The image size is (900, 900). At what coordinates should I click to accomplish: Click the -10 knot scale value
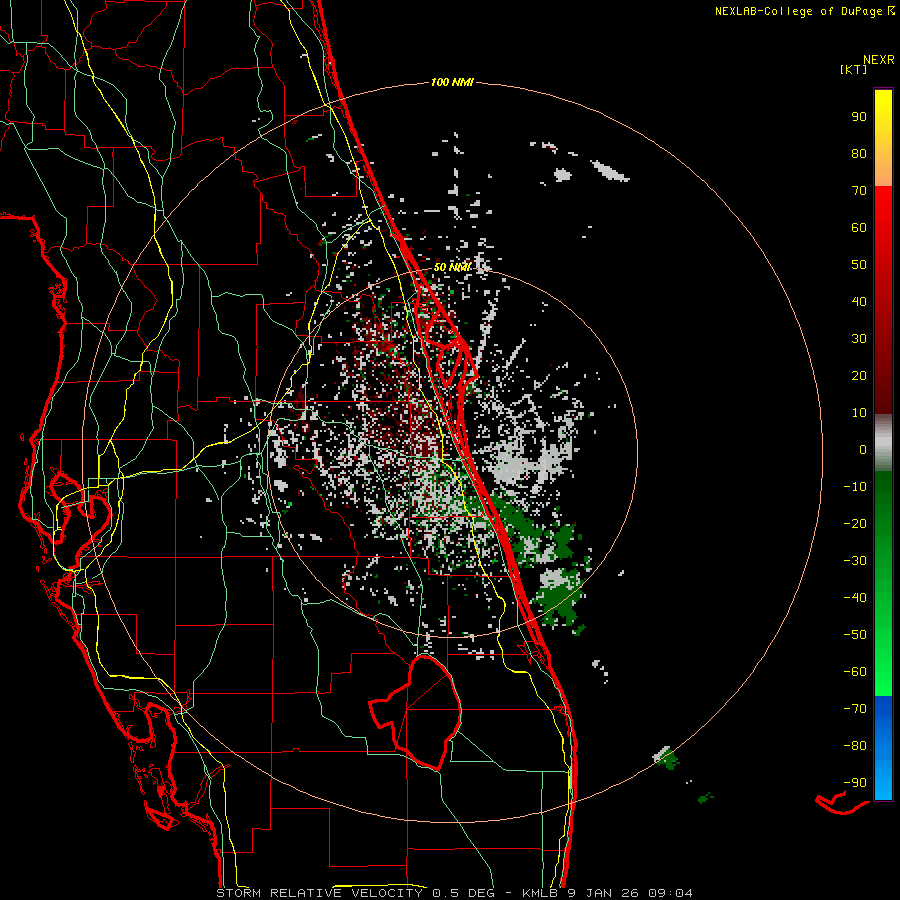[x=855, y=487]
